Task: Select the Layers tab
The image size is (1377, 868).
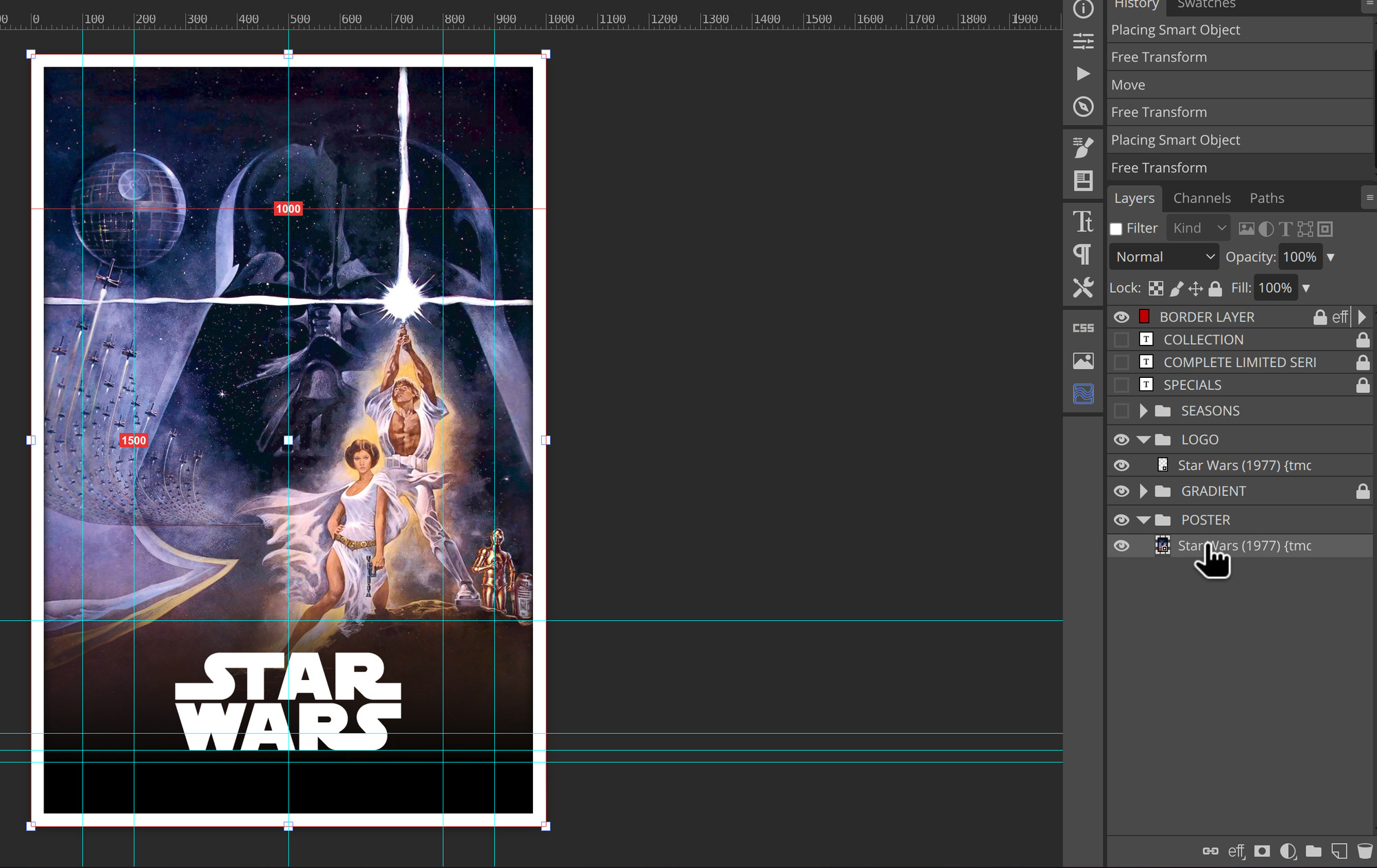Action: click(x=1135, y=198)
